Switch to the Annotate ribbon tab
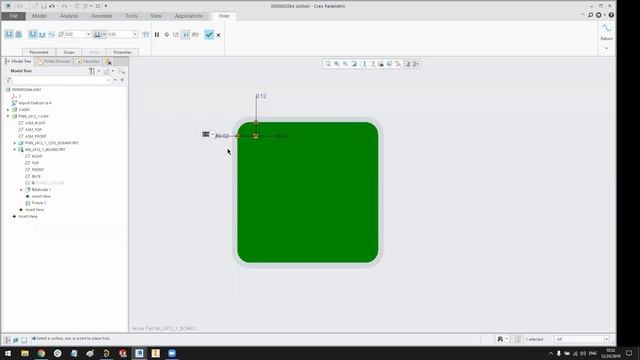640x360 pixels. 102,16
